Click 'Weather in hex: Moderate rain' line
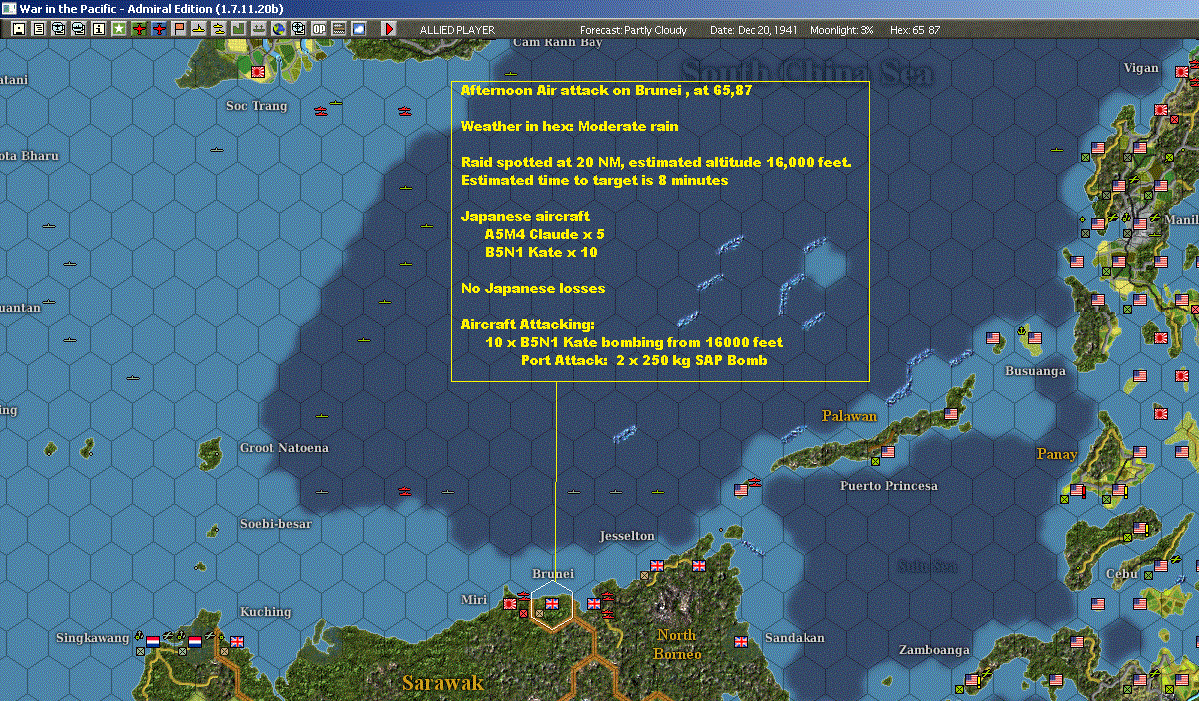Screen dimensions: 1199x701 point(570,126)
